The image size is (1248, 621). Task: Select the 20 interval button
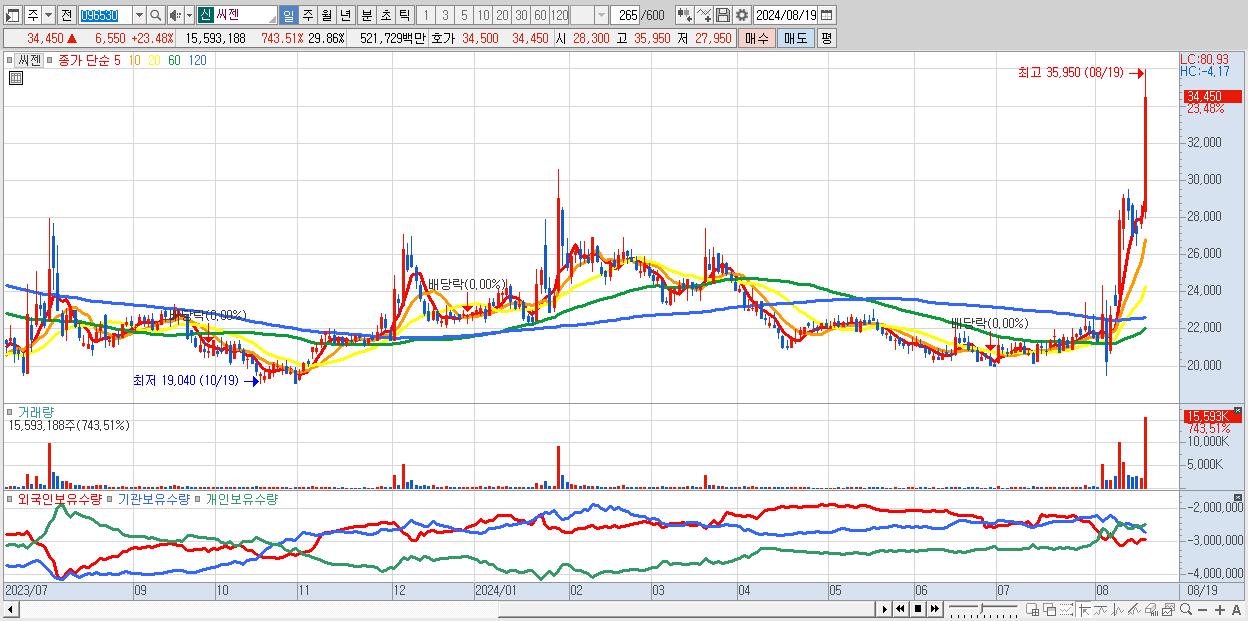[x=502, y=15]
